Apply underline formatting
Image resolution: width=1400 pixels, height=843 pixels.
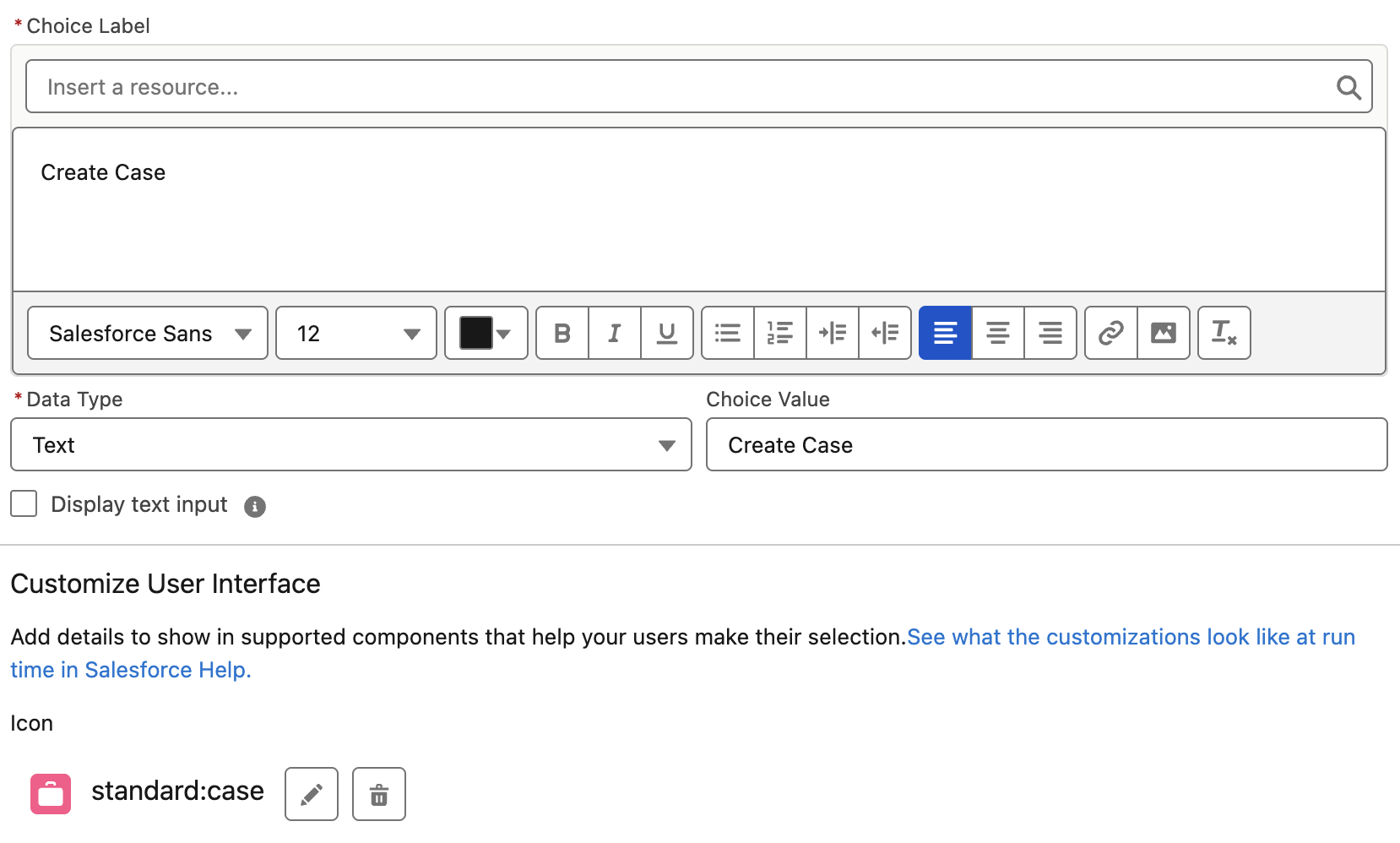point(666,333)
